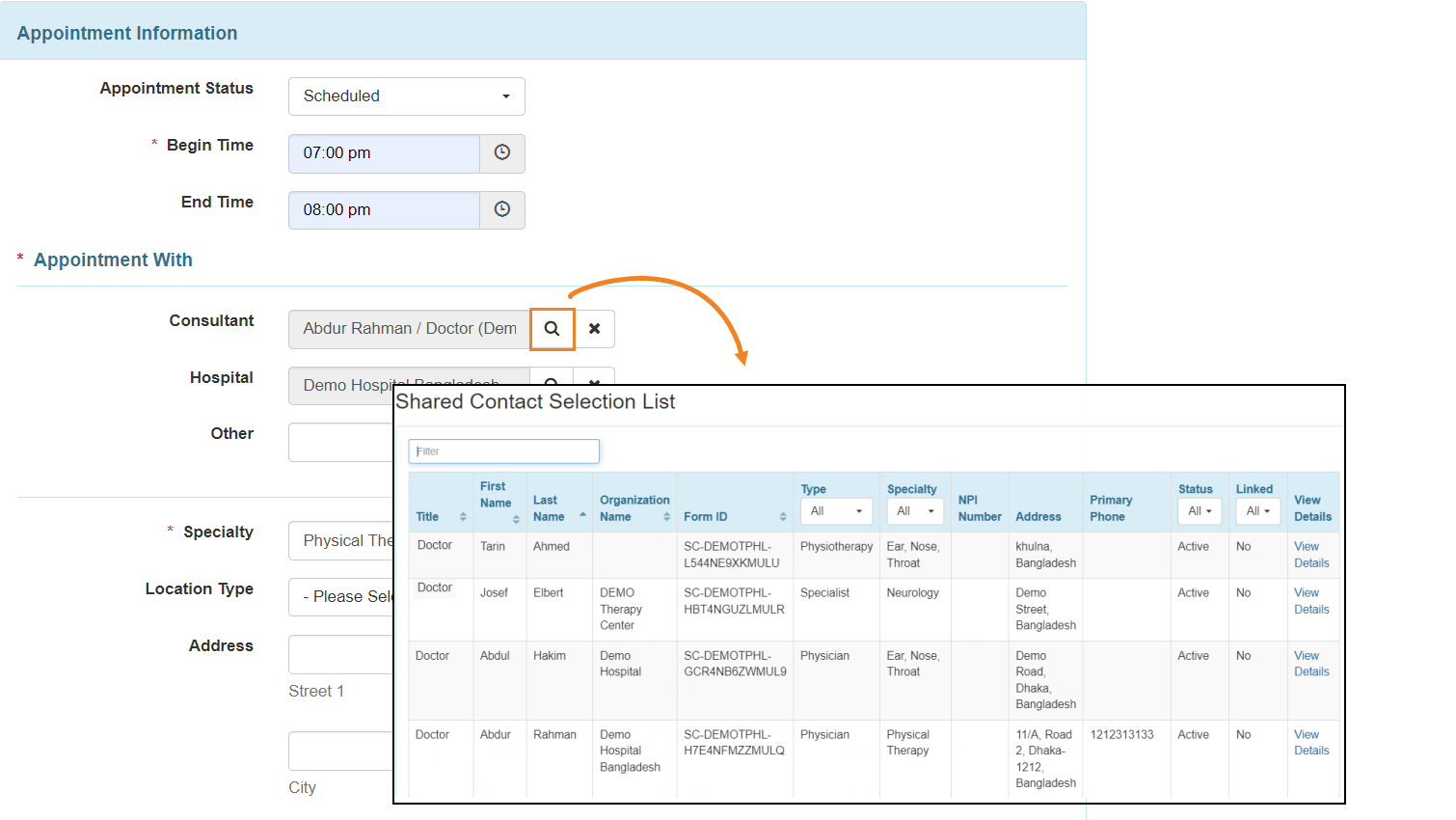Image resolution: width=1456 pixels, height=820 pixels.
Task: Open the End Time clock picker
Action: click(x=502, y=210)
